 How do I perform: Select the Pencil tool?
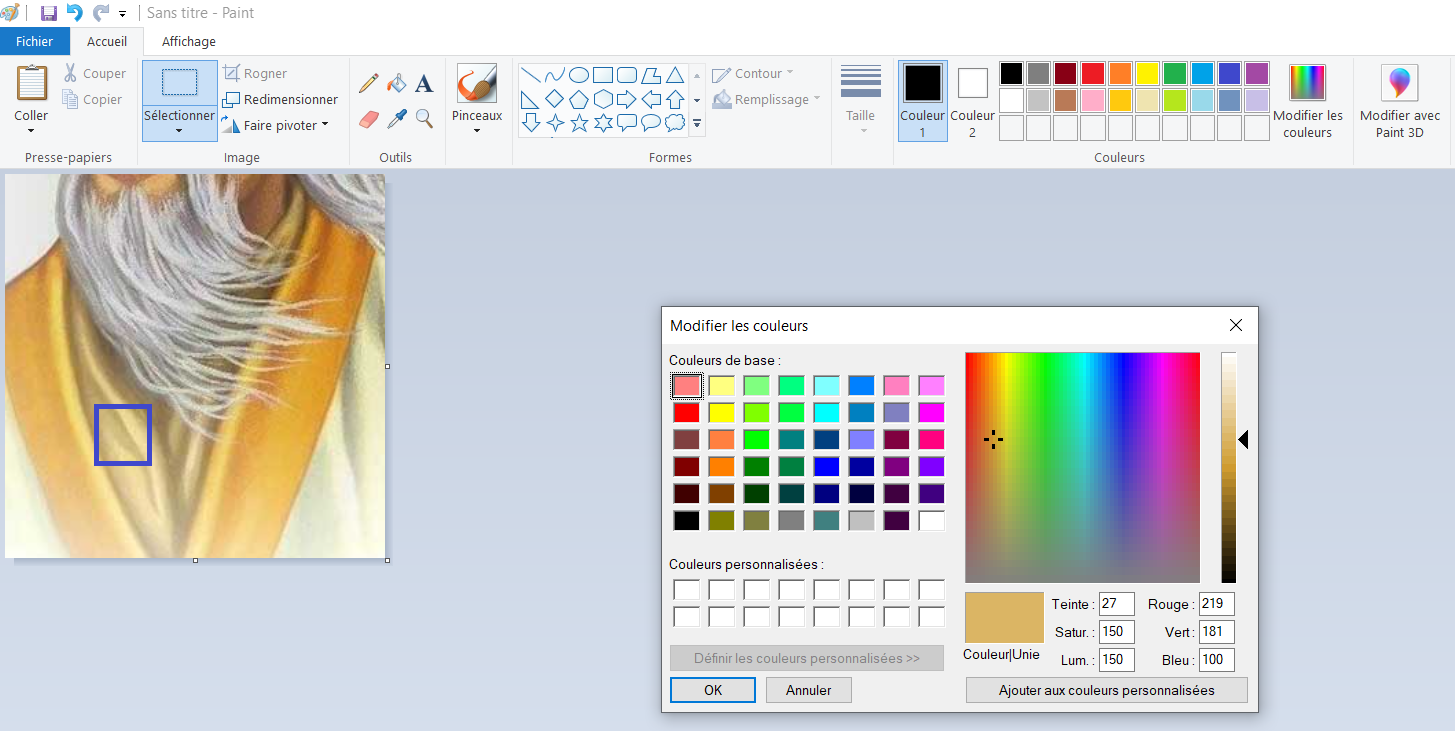368,83
